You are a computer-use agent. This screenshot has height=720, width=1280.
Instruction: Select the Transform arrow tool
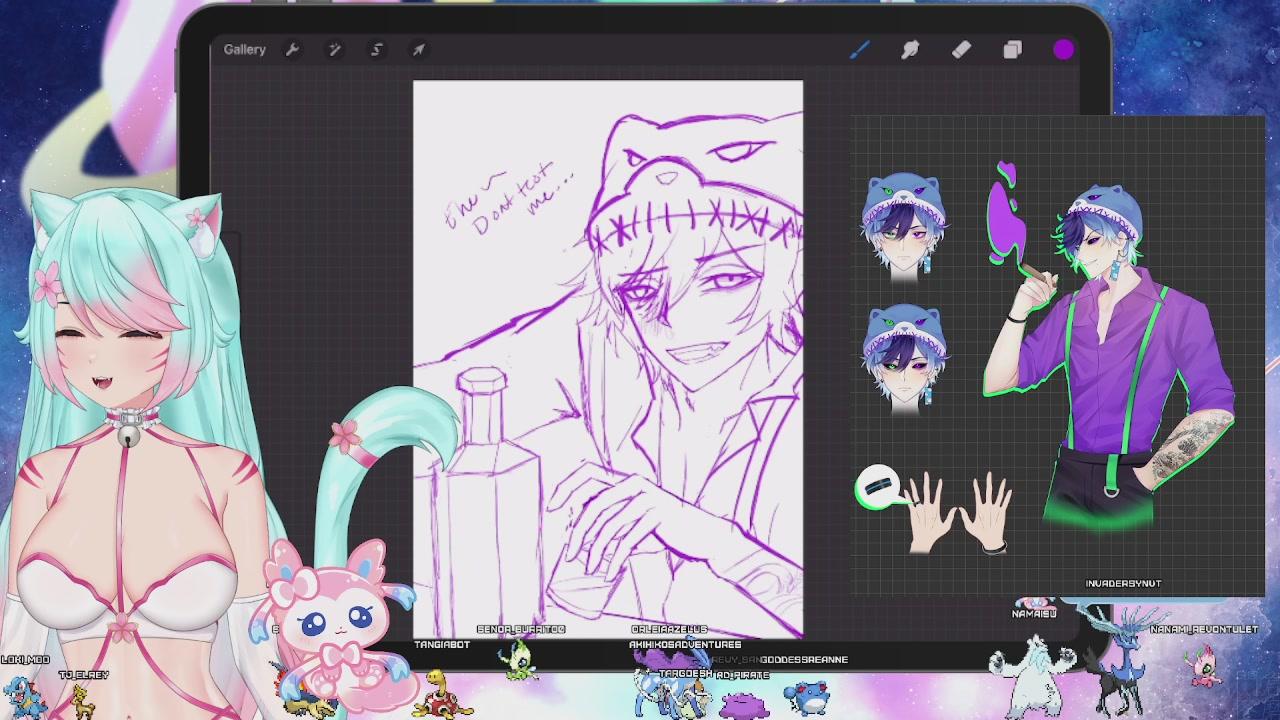point(418,49)
